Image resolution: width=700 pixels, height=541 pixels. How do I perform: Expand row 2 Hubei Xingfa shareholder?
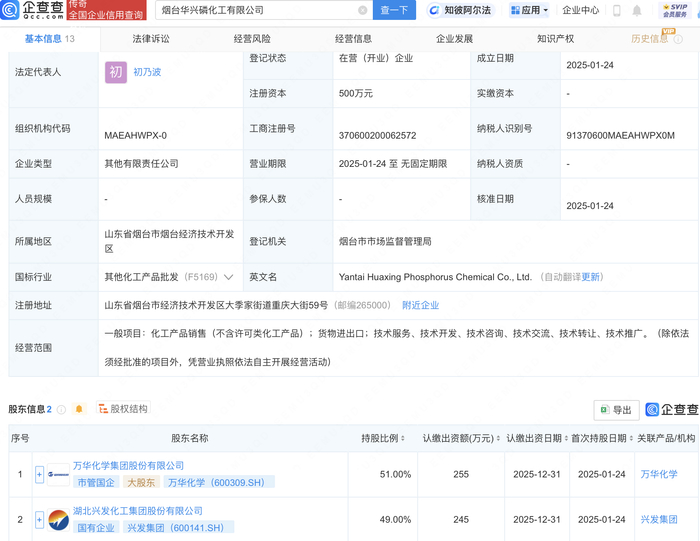click(x=40, y=519)
